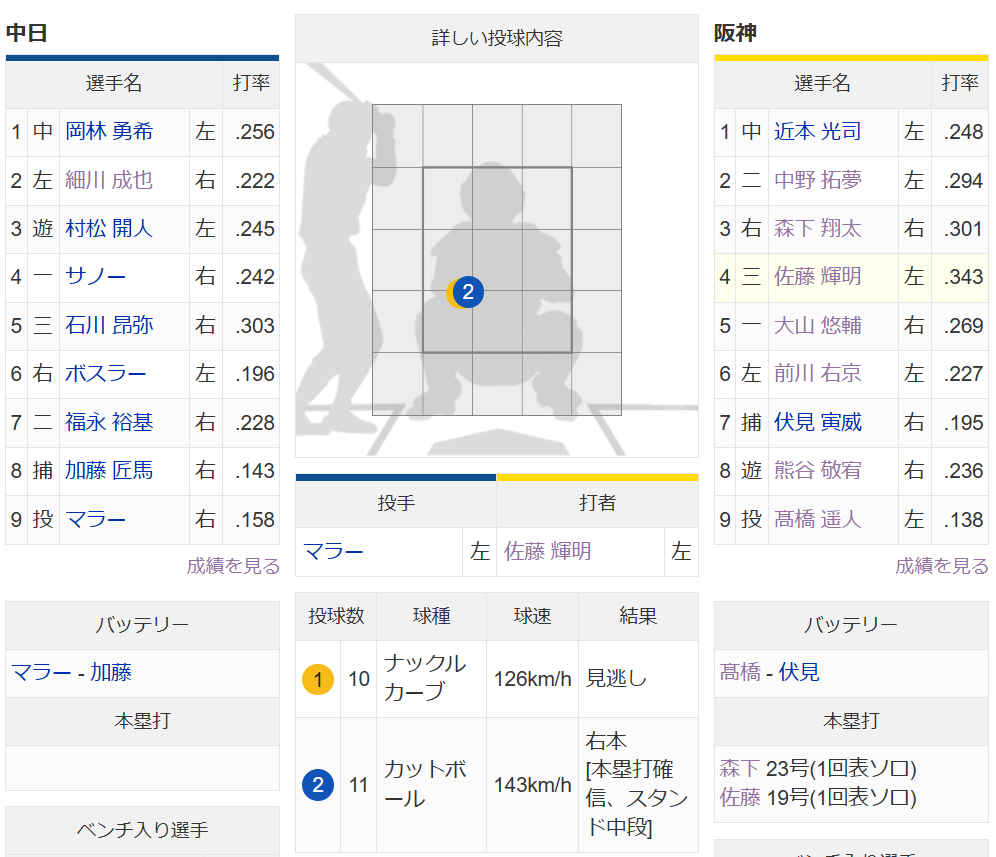Open 前川 右京 player page
996x857 pixels.
[818, 374]
